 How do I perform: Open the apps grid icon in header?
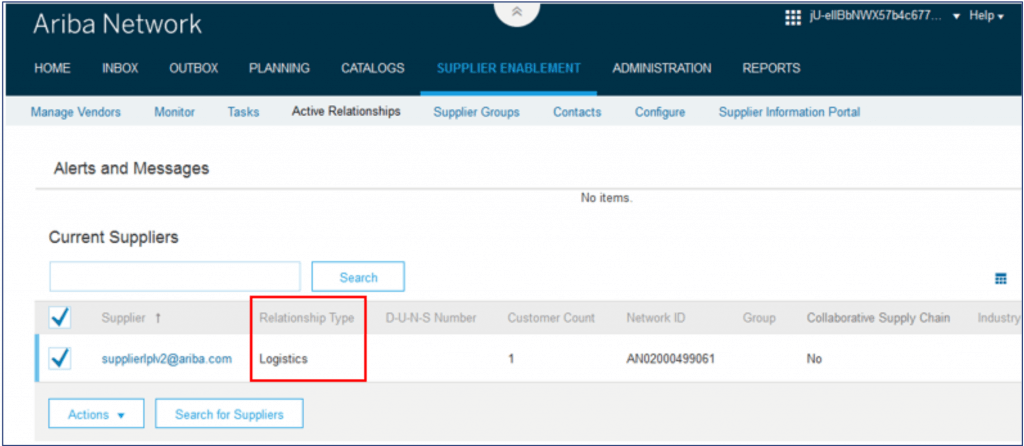pyautogui.click(x=792, y=17)
